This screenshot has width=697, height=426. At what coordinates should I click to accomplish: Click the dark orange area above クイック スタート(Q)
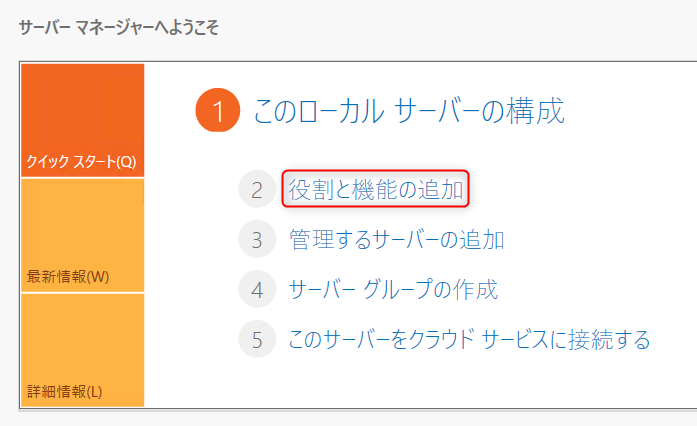pyautogui.click(x=82, y=100)
